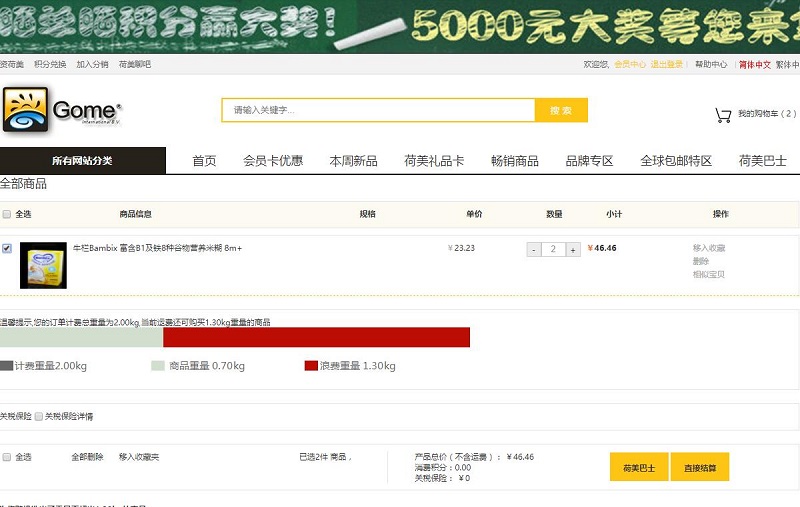
Task: Click the 搜索 search button
Action: tap(561, 110)
